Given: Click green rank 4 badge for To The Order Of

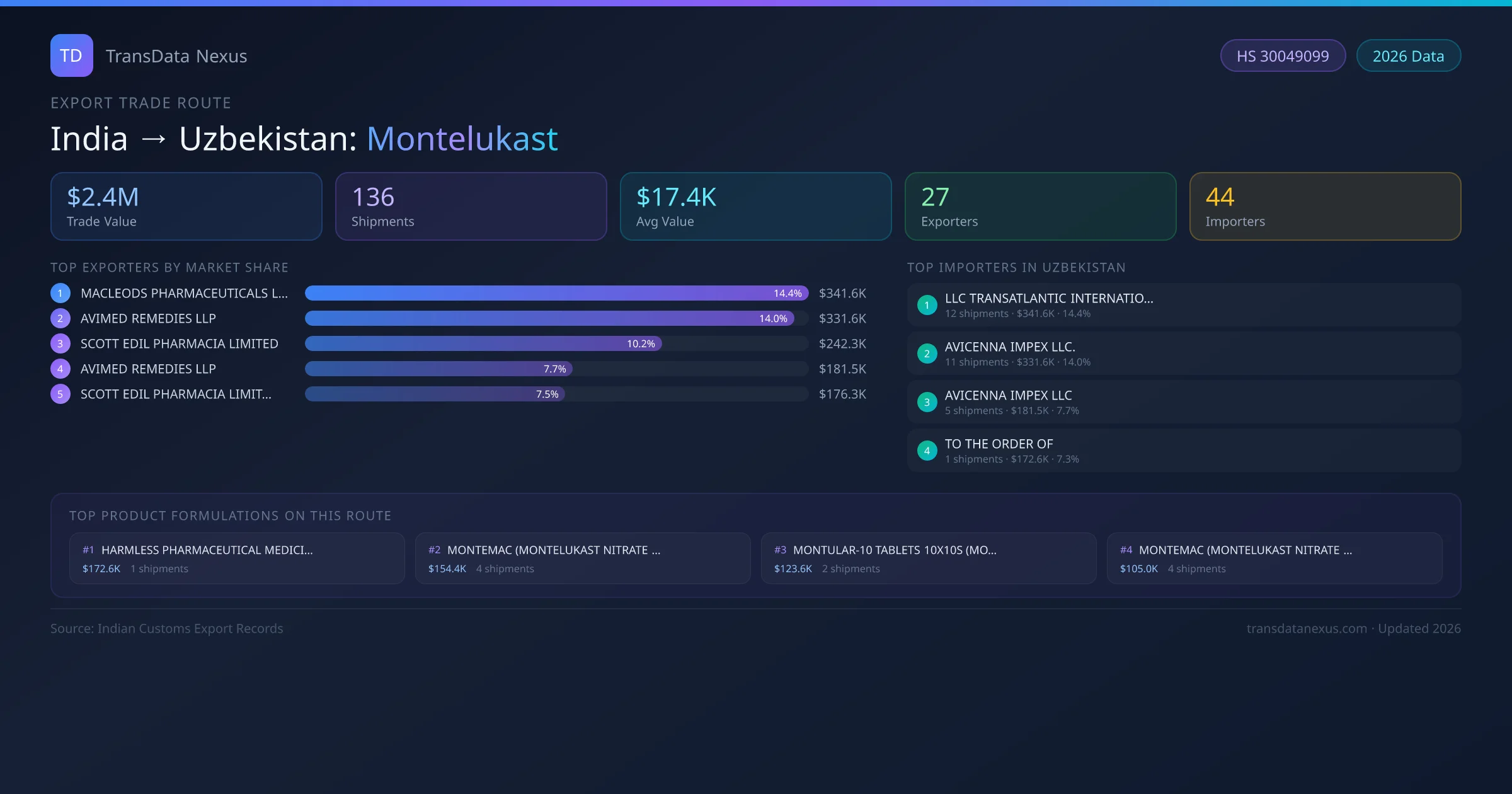Looking at the screenshot, I should tap(927, 451).
